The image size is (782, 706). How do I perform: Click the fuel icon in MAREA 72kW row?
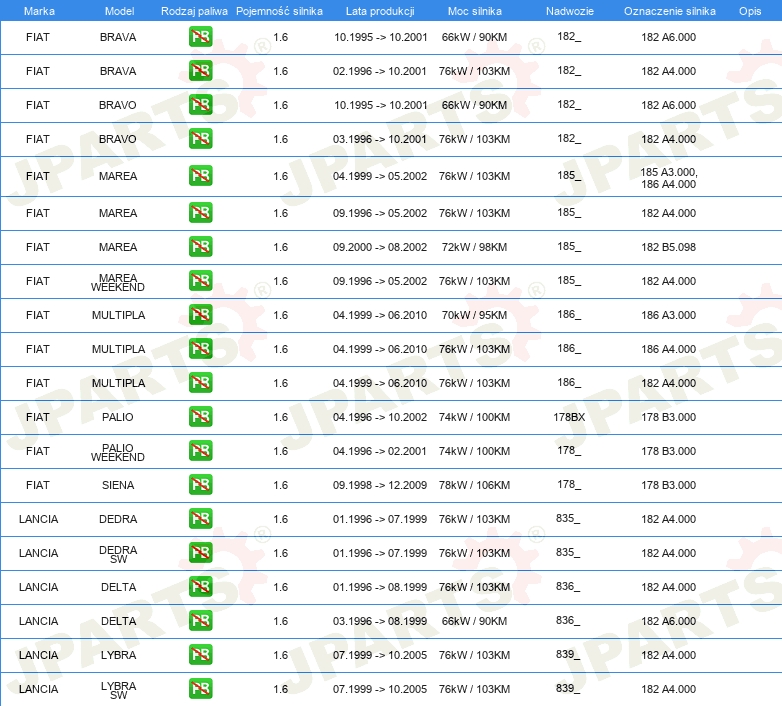[x=200, y=247]
